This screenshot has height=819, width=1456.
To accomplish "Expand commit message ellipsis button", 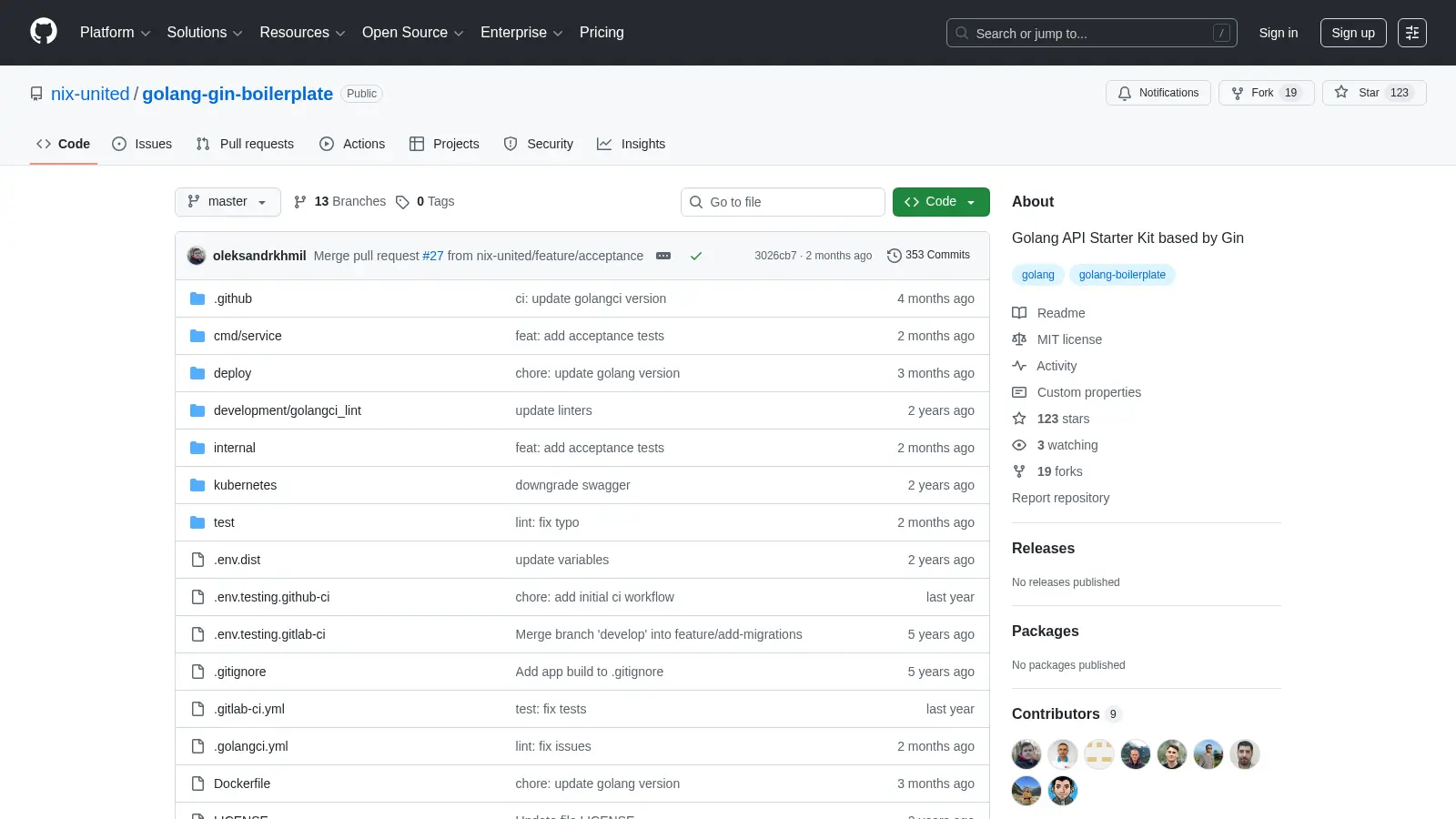I will coord(663,256).
